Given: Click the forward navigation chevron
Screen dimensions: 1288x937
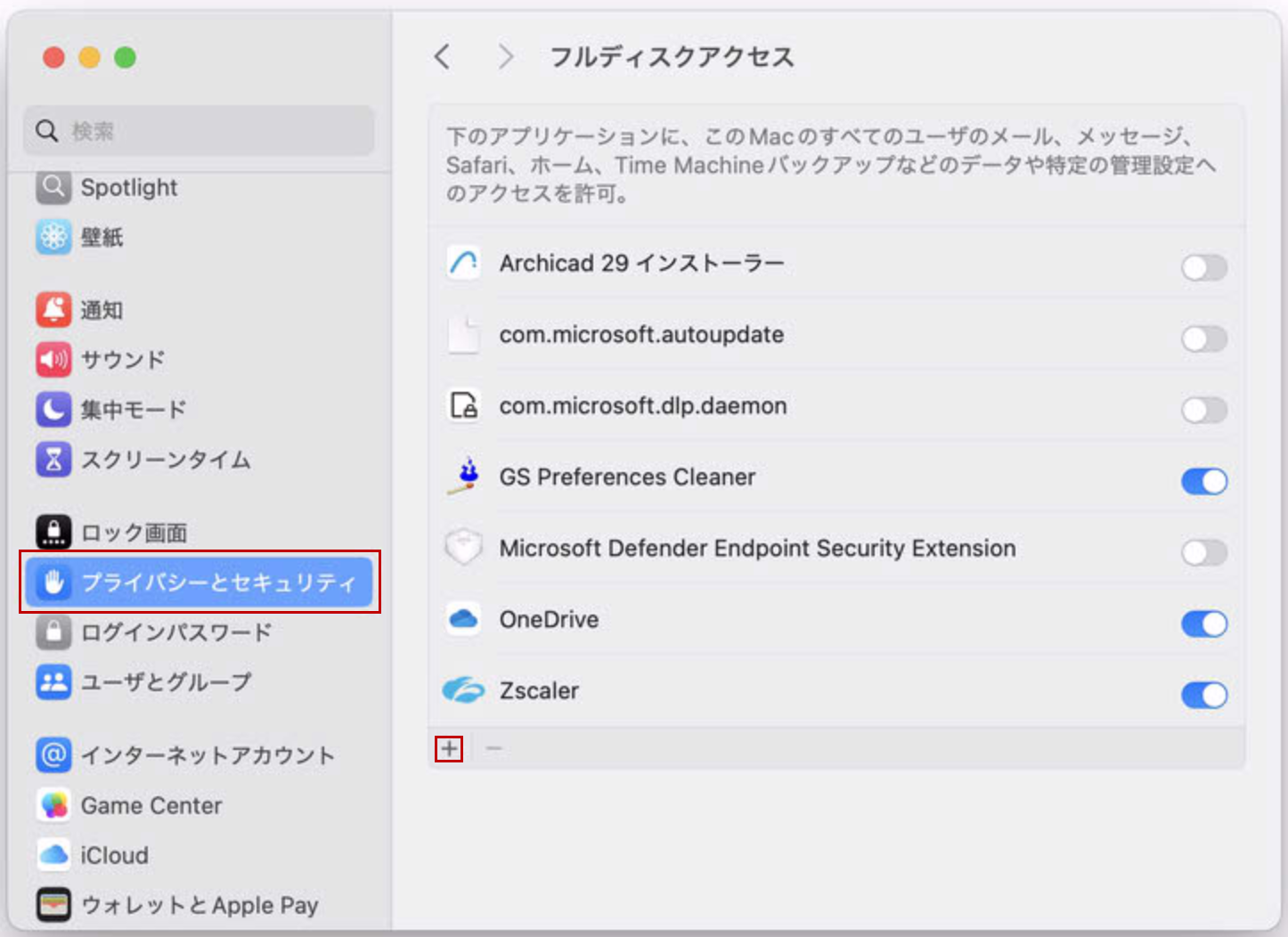Looking at the screenshot, I should click(505, 56).
